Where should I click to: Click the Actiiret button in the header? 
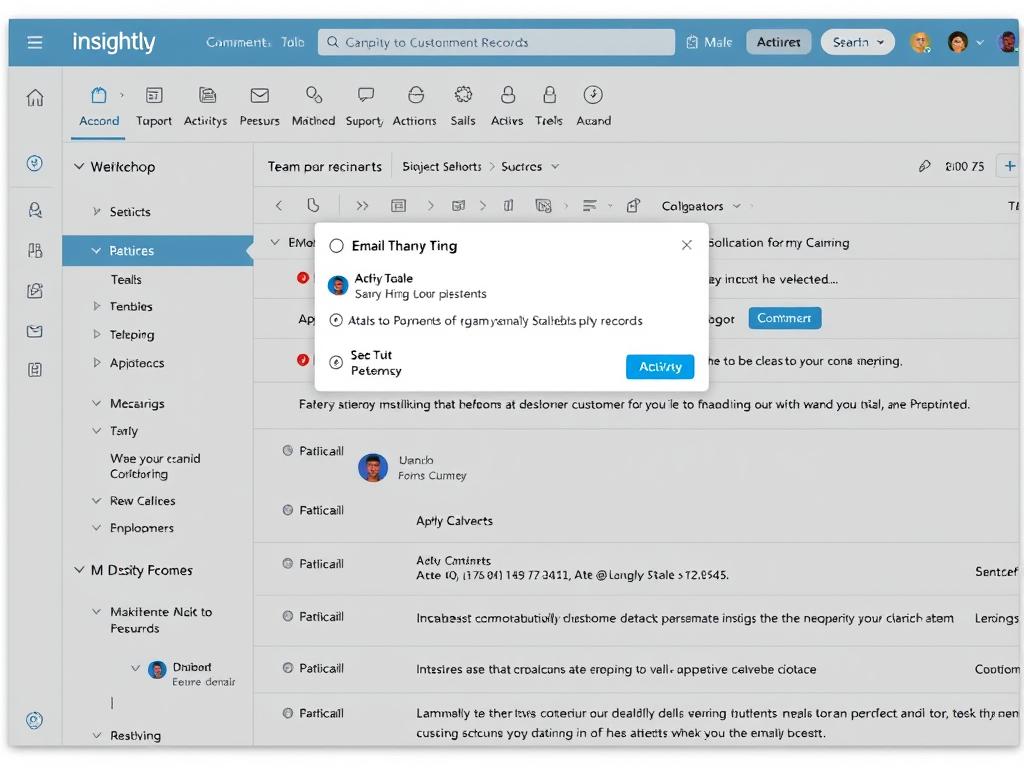click(x=778, y=42)
